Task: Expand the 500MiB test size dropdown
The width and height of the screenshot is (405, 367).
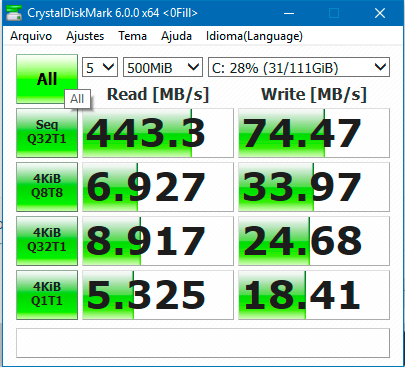Action: click(163, 68)
